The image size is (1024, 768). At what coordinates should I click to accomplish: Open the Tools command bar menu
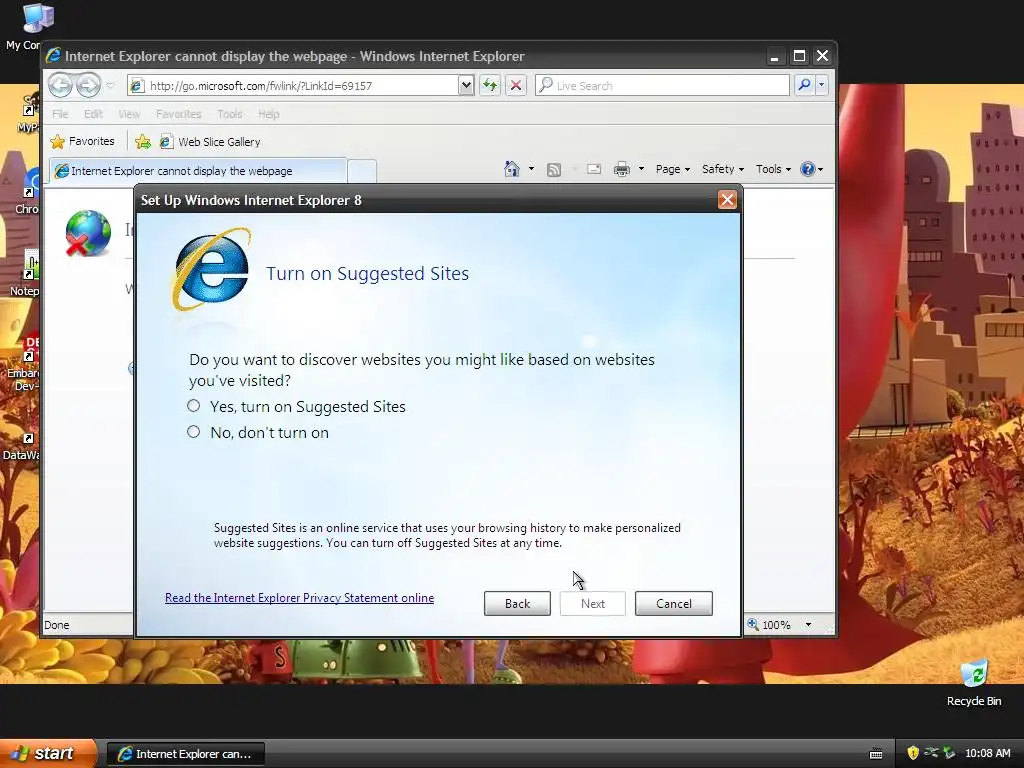(x=773, y=169)
